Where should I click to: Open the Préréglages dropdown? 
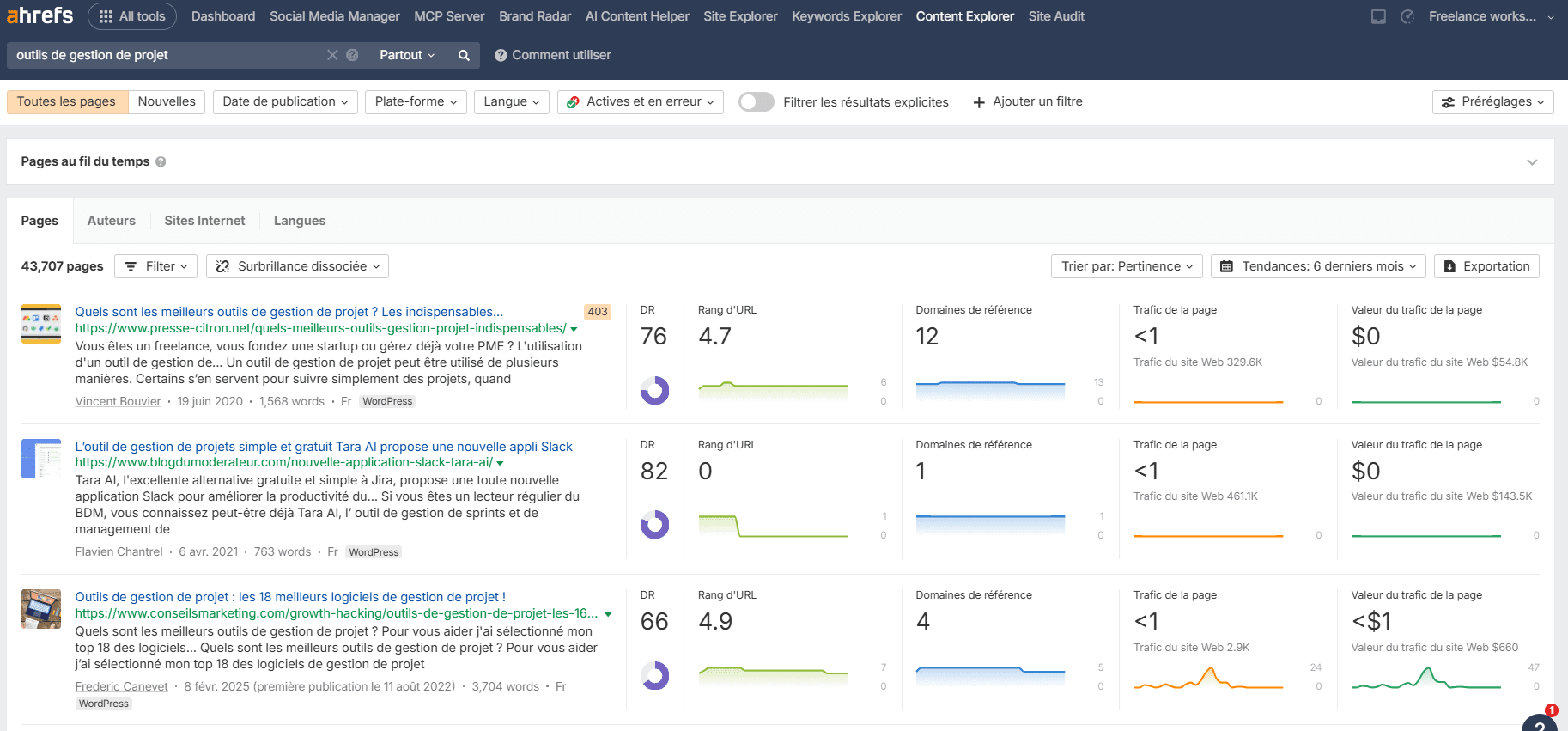(1493, 101)
